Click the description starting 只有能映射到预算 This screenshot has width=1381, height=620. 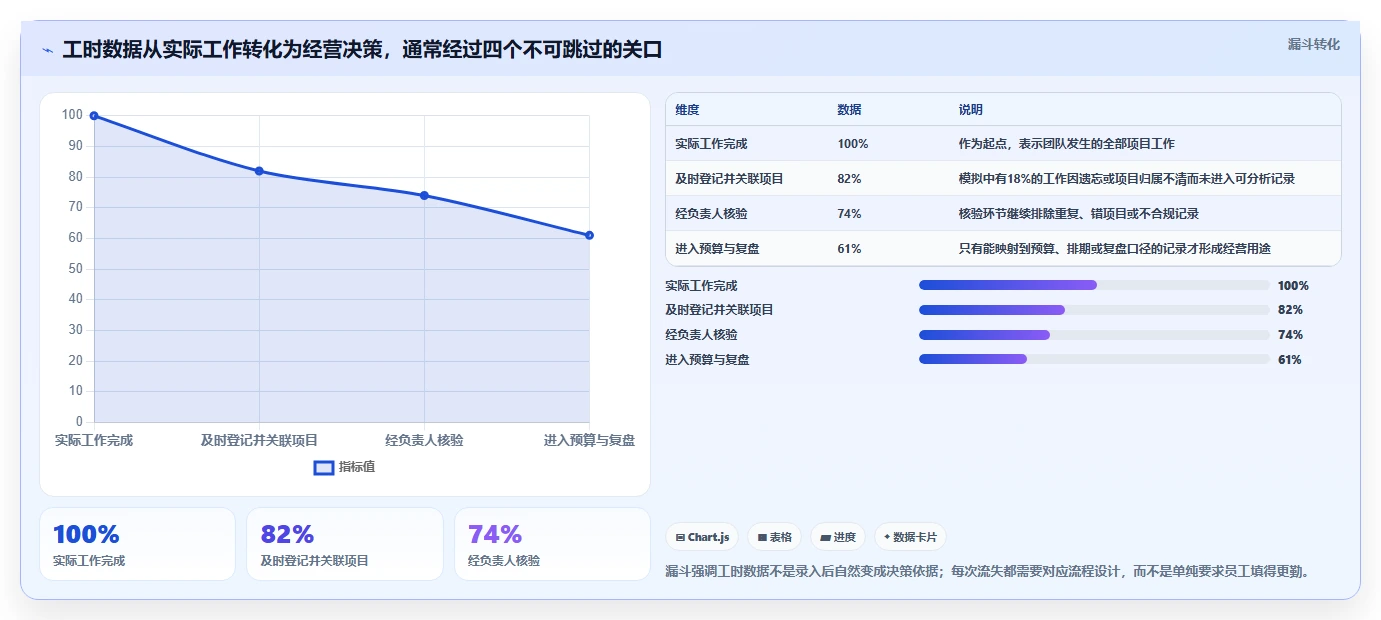(x=1114, y=249)
